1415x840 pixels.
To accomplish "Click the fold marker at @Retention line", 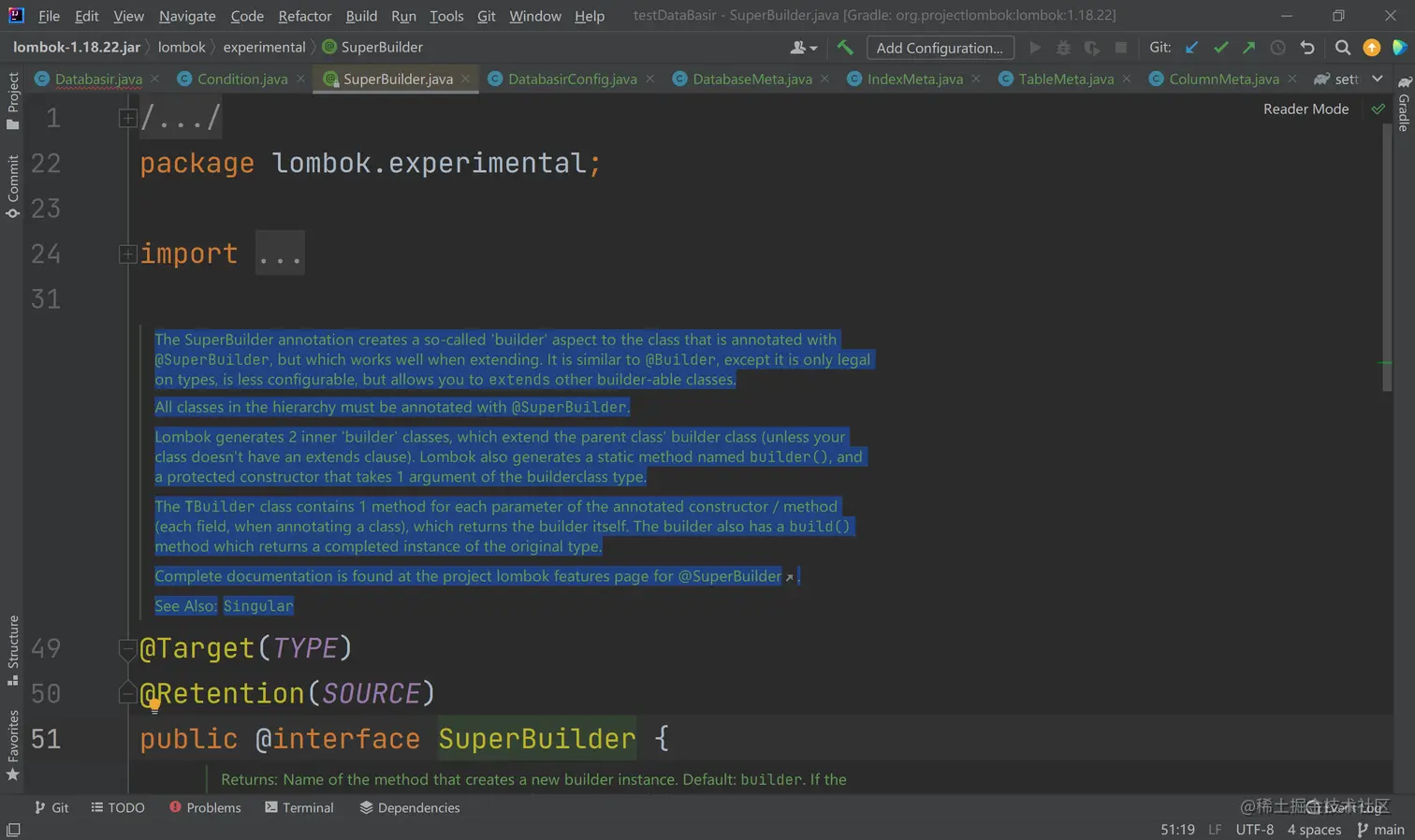I will point(128,693).
